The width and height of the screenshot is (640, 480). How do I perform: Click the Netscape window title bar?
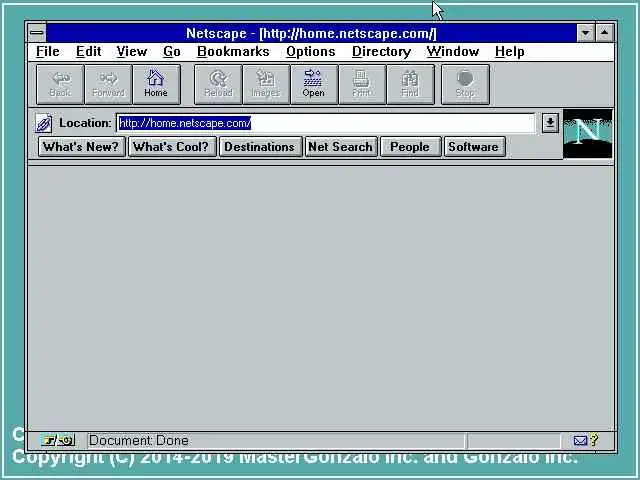(x=311, y=33)
